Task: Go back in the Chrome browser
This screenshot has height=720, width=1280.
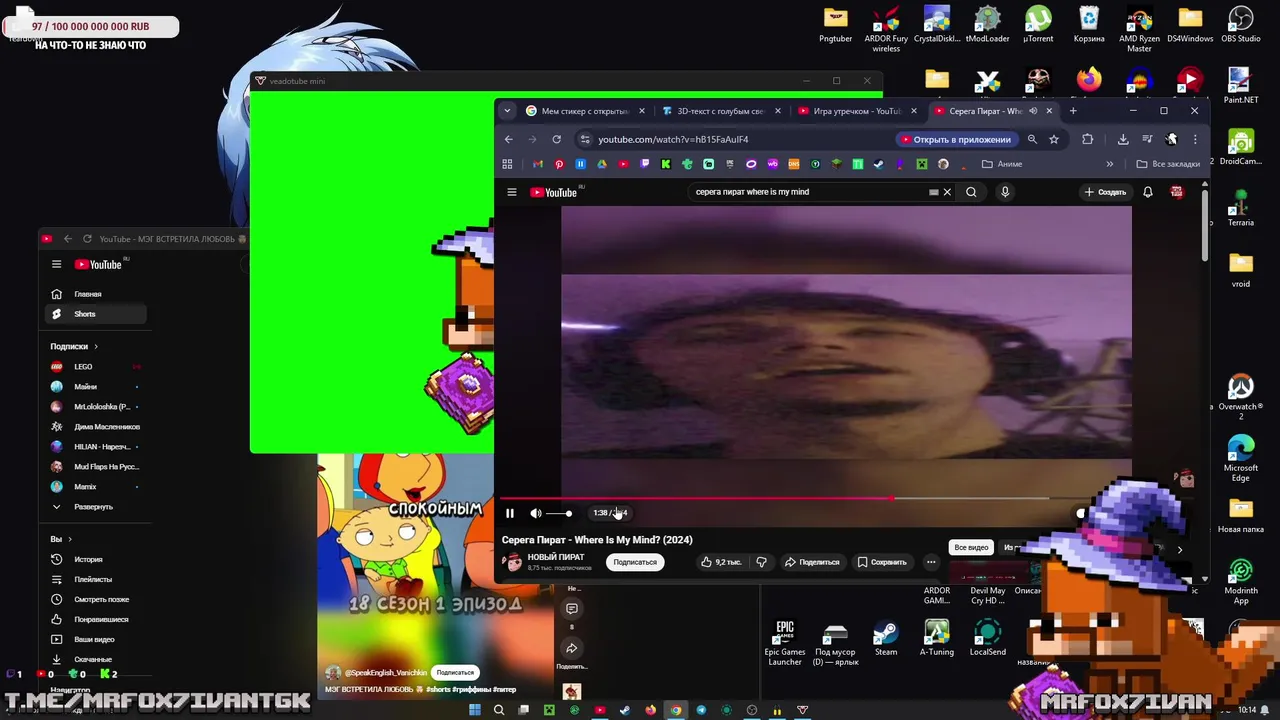Action: point(508,139)
